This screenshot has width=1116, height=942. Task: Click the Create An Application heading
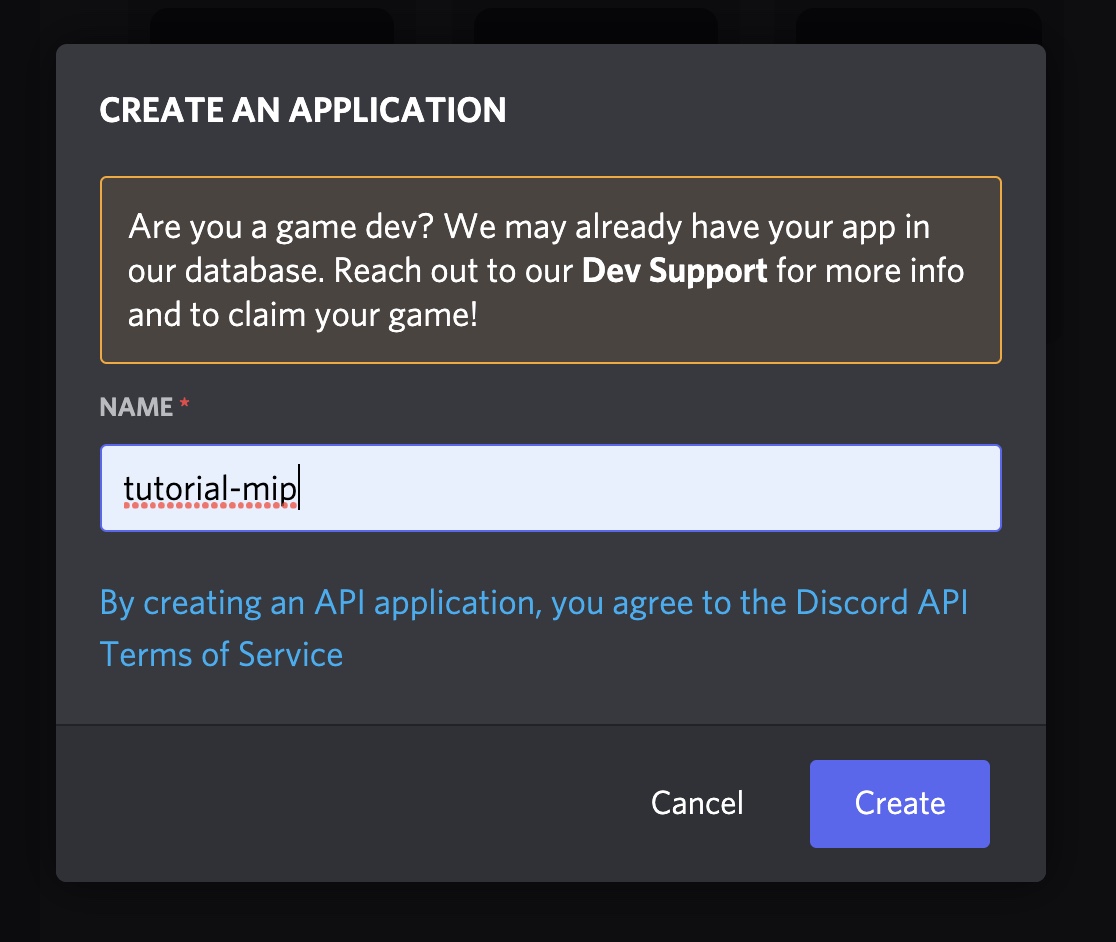pos(302,110)
